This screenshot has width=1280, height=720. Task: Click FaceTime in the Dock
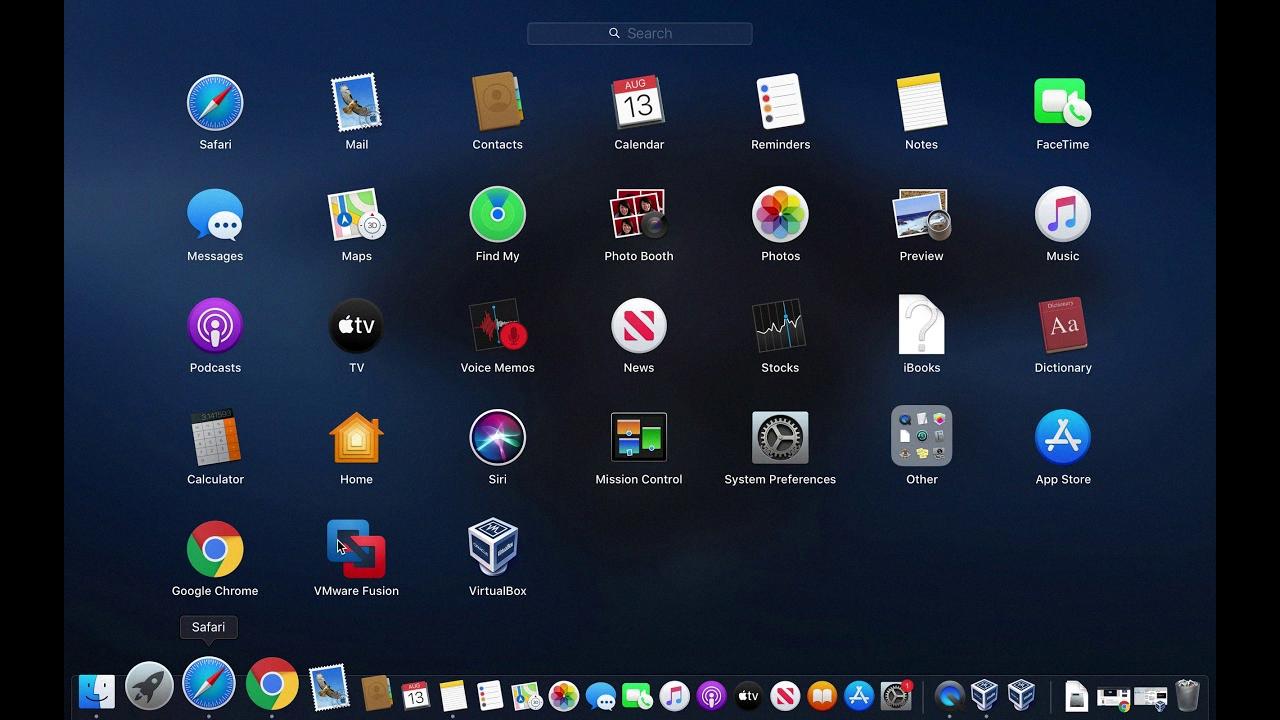[638, 696]
